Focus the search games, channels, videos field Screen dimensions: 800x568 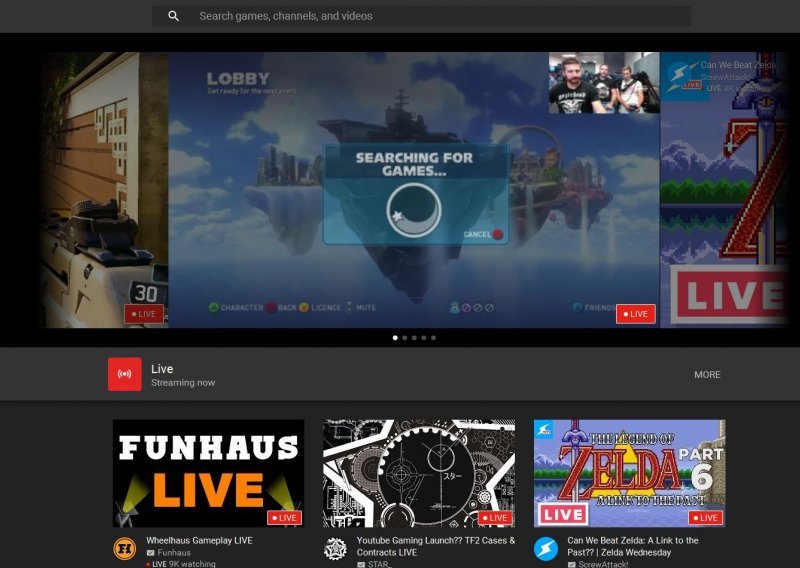coord(421,16)
